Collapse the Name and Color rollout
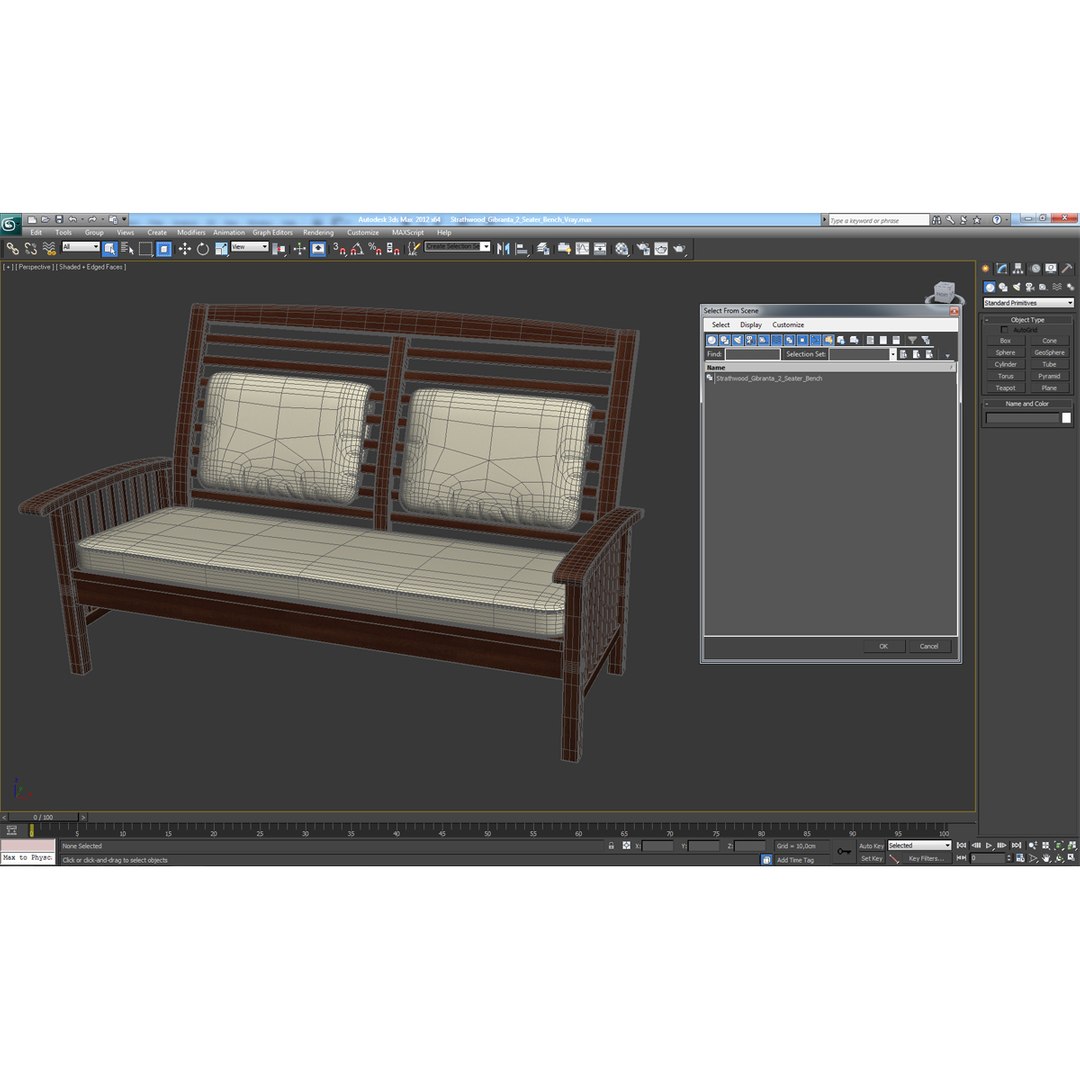 pyautogui.click(x=1027, y=404)
